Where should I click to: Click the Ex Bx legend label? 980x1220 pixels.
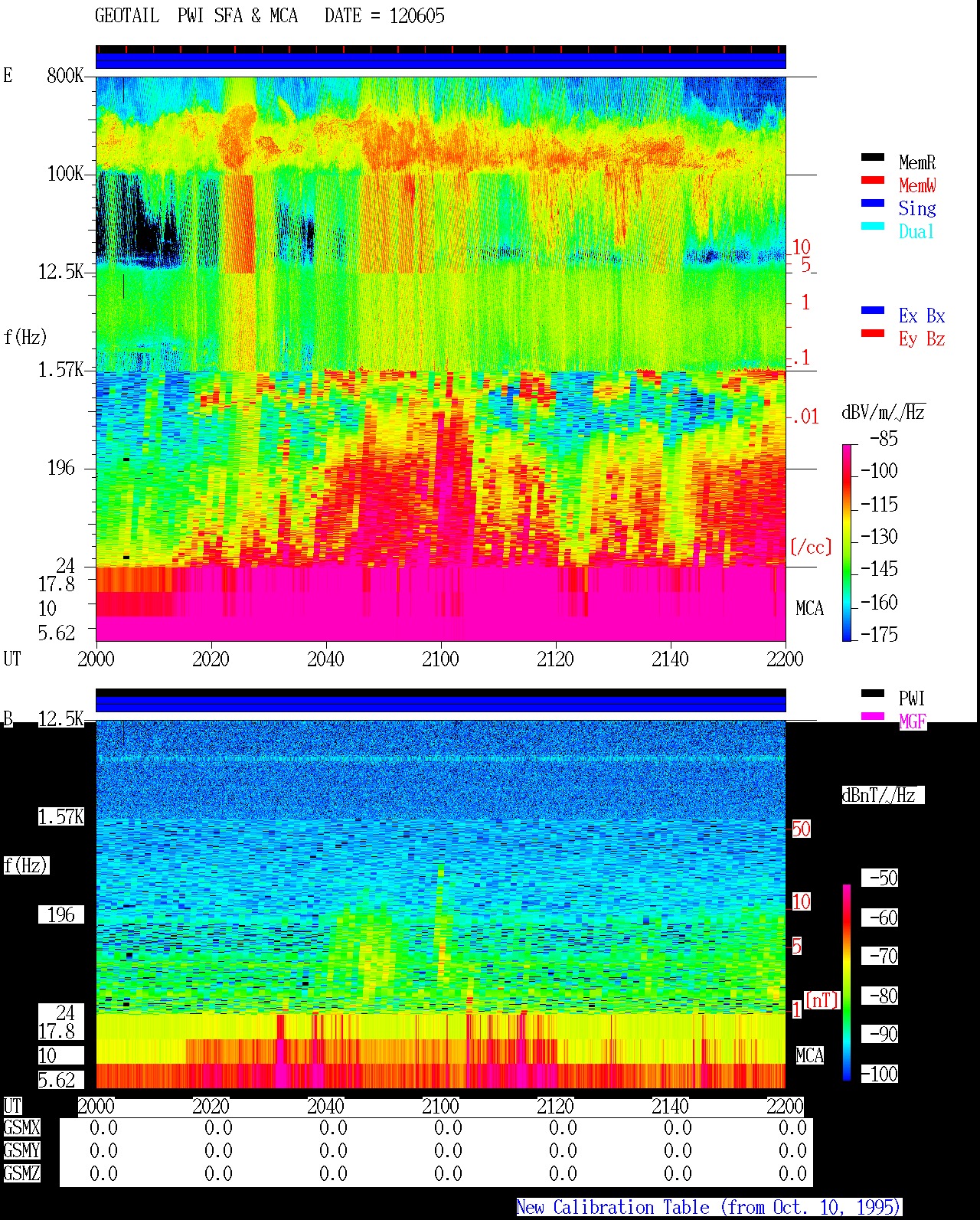coord(922,316)
